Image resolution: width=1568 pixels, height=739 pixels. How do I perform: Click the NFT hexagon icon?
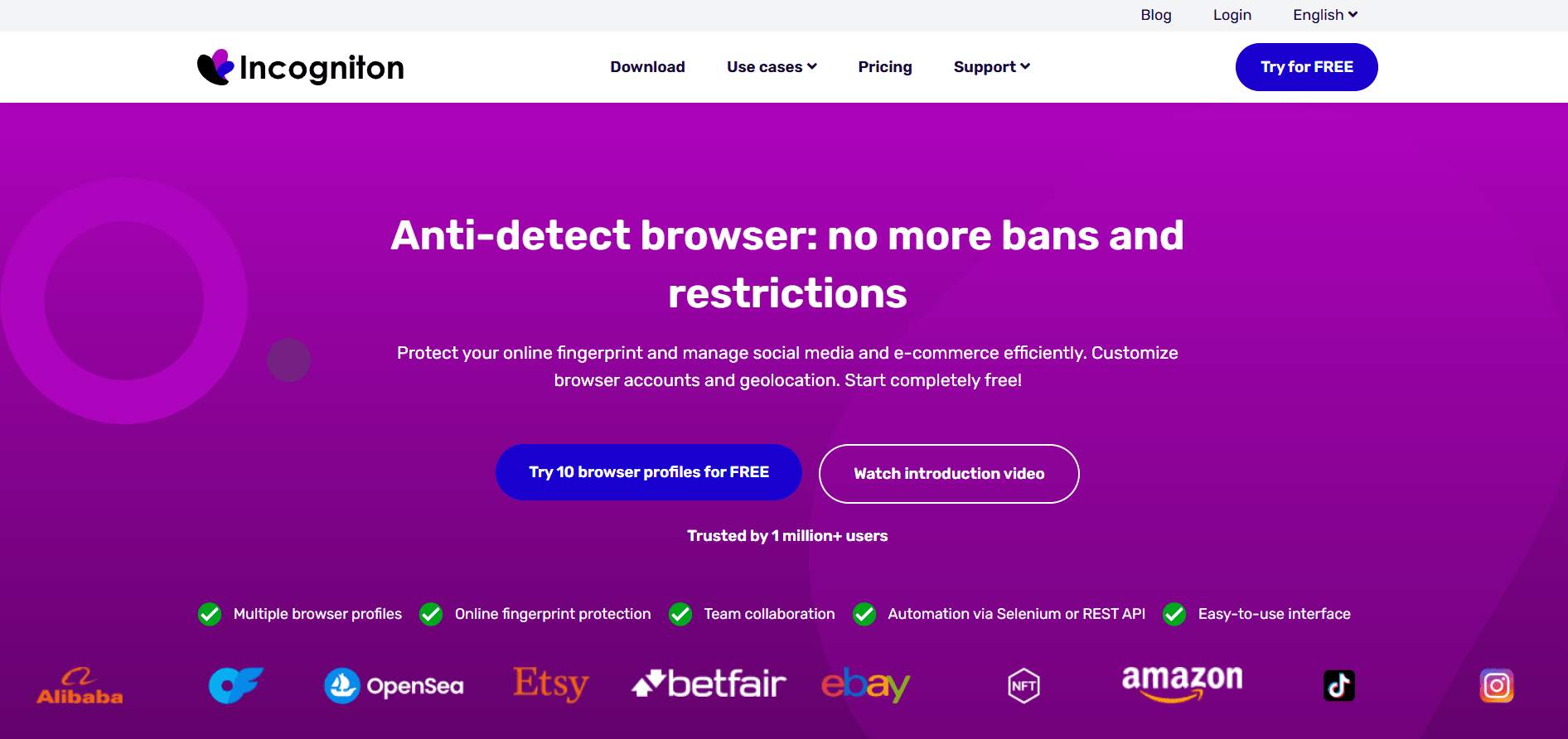tap(1024, 686)
